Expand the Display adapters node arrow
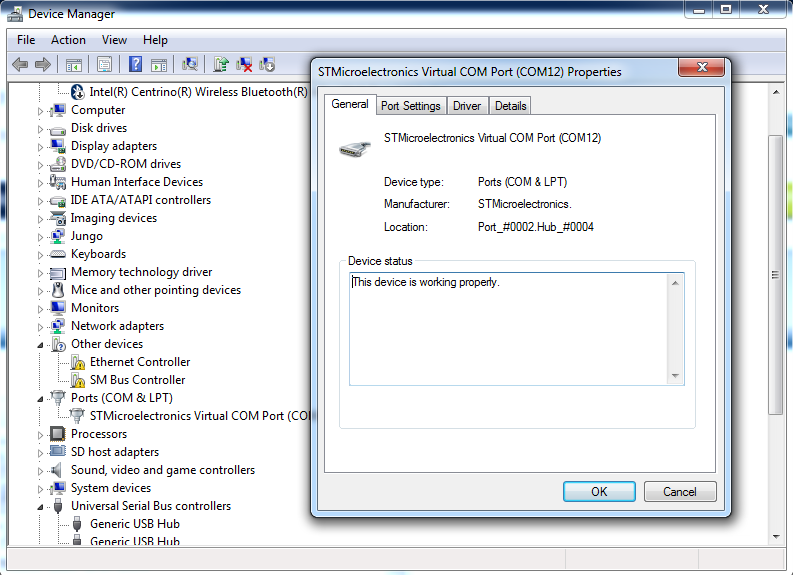Image resolution: width=793 pixels, height=575 pixels. point(40,147)
